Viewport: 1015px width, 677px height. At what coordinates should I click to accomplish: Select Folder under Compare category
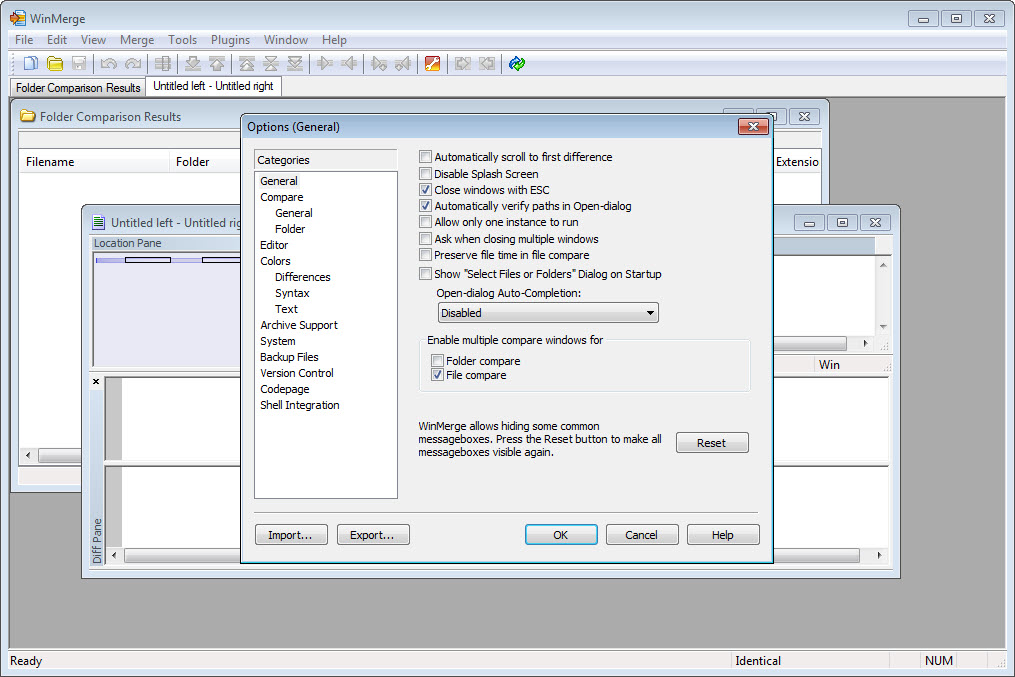[290, 229]
